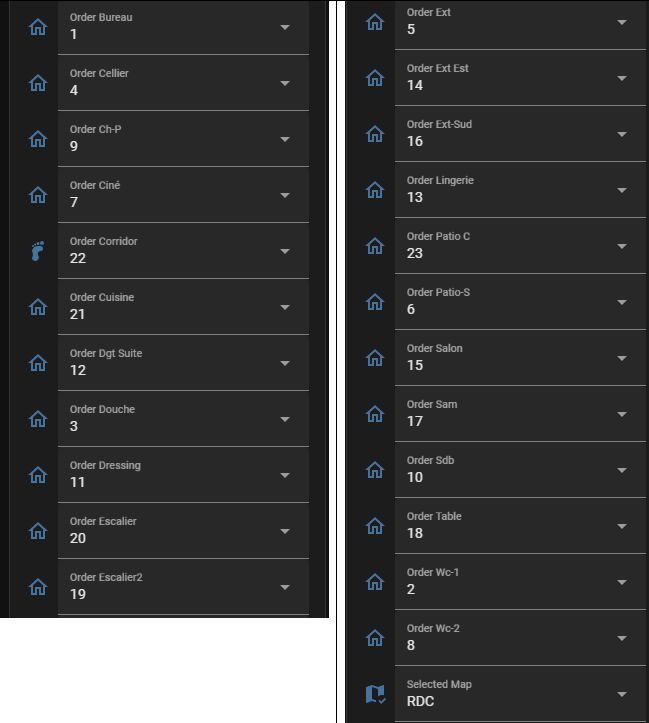649x723 pixels.
Task: Expand the Order Dgt Suite dropdown arrow
Action: pos(285,363)
